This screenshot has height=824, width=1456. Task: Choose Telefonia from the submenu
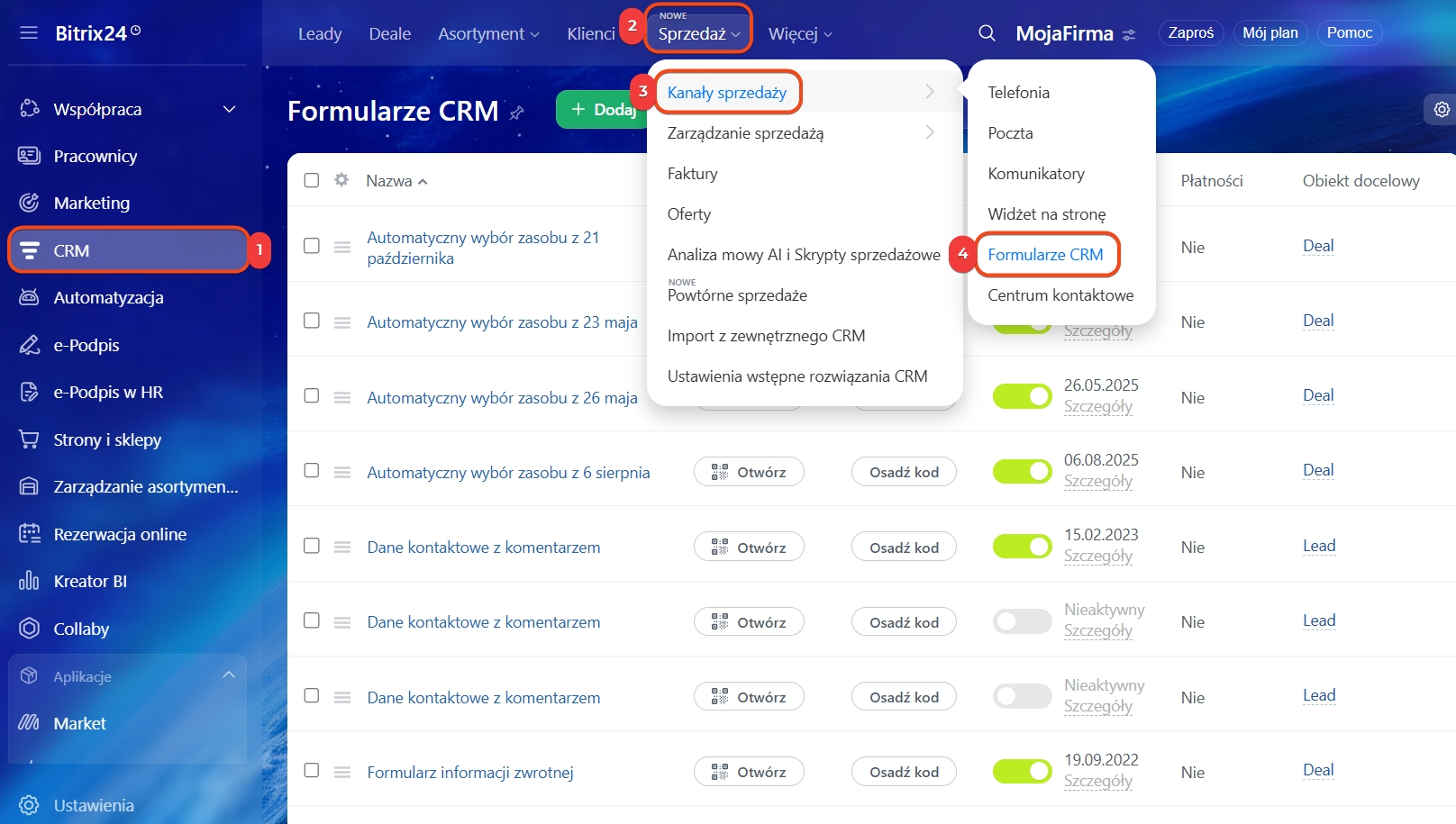coord(1018,92)
